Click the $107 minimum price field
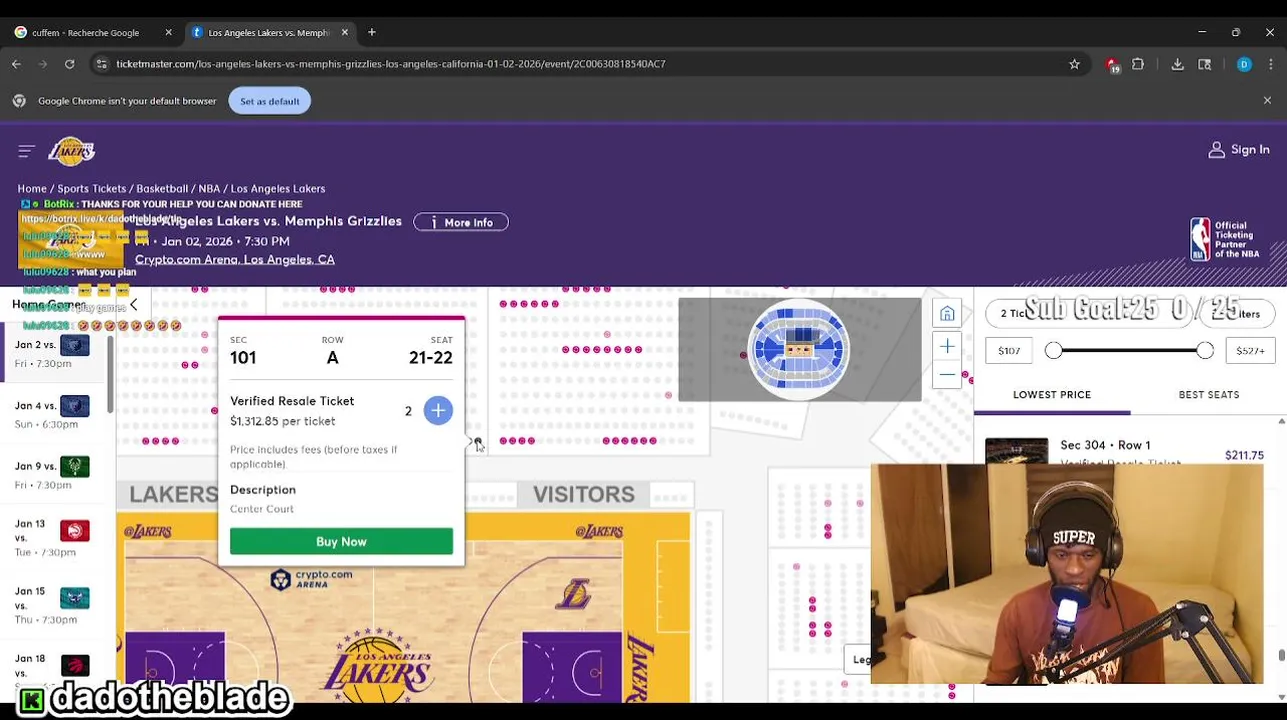The width and height of the screenshot is (1287, 720). click(x=1009, y=351)
